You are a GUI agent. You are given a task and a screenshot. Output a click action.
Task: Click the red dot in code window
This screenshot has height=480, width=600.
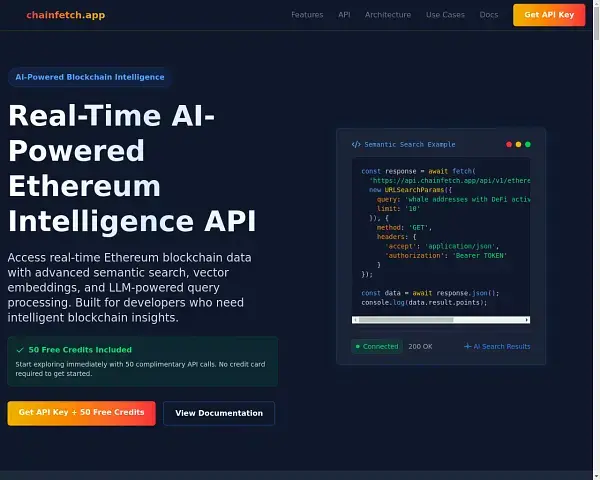pyautogui.click(x=509, y=144)
